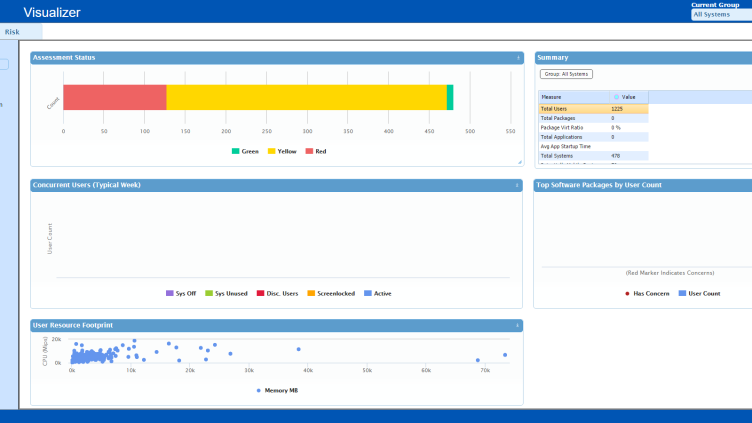Toggle the Sys Off legend entry

point(181,294)
